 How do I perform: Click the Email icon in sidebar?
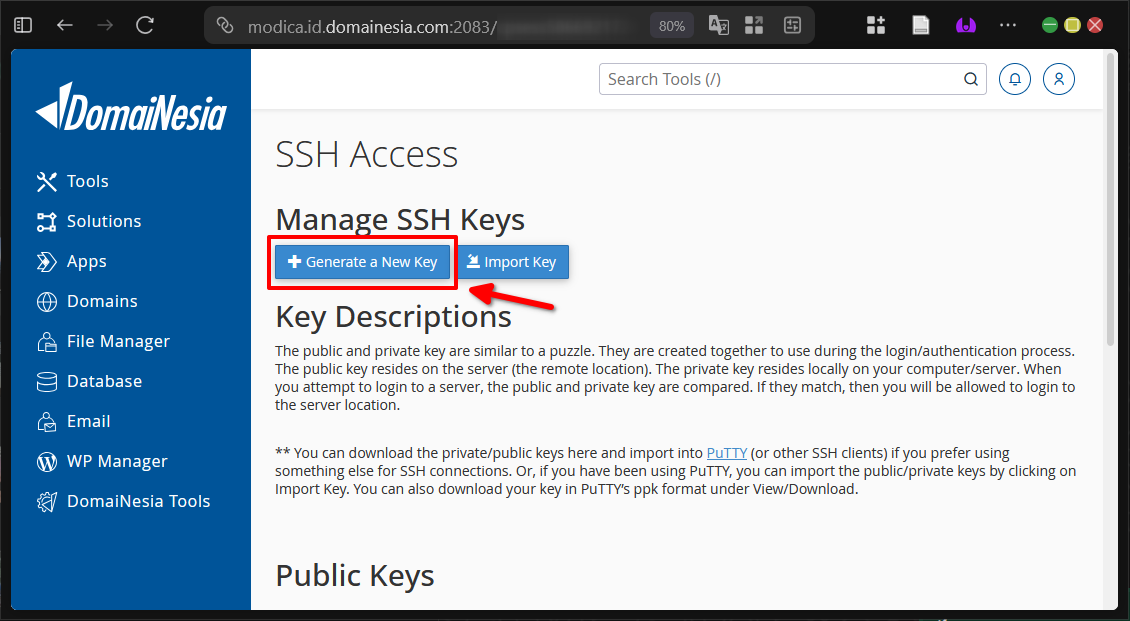[47, 421]
